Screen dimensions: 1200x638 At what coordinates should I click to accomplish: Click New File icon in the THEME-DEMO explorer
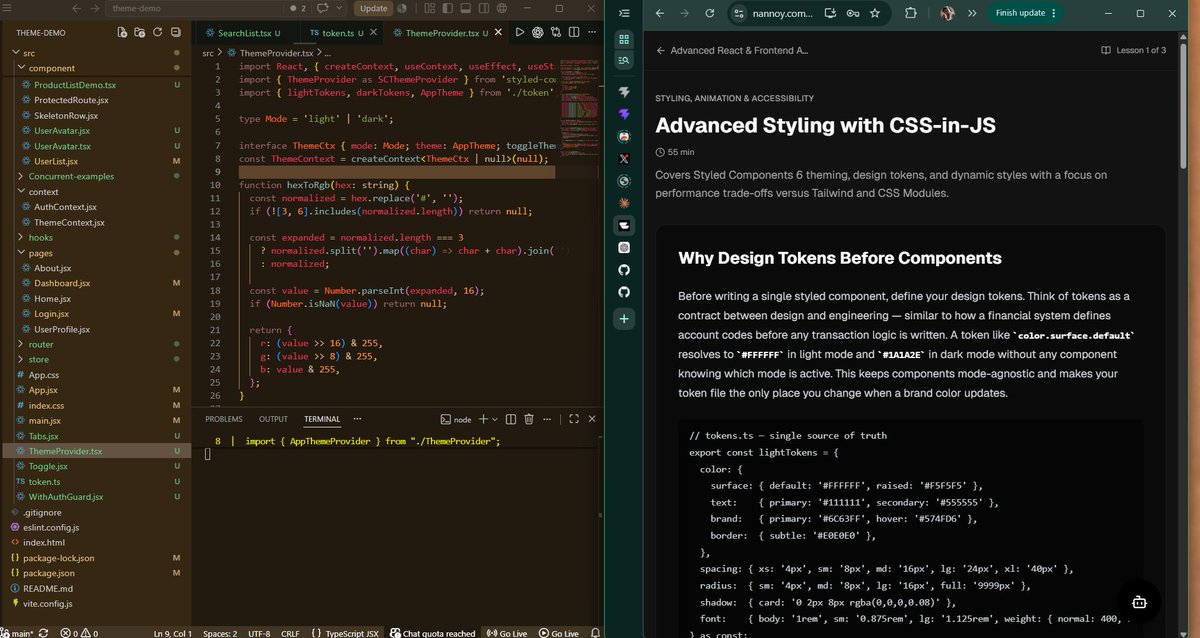tap(123, 32)
